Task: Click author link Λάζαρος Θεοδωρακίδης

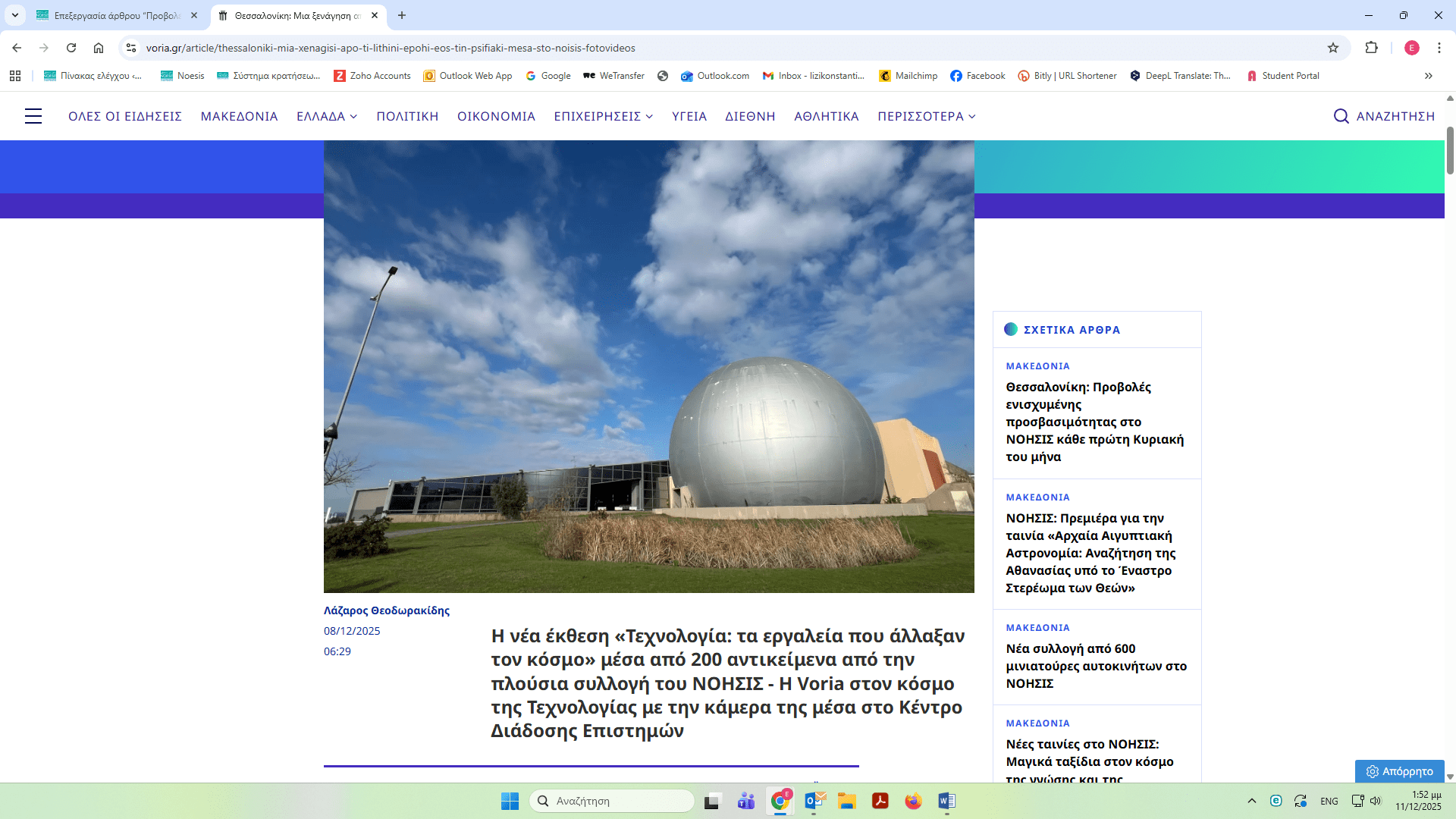Action: [386, 610]
